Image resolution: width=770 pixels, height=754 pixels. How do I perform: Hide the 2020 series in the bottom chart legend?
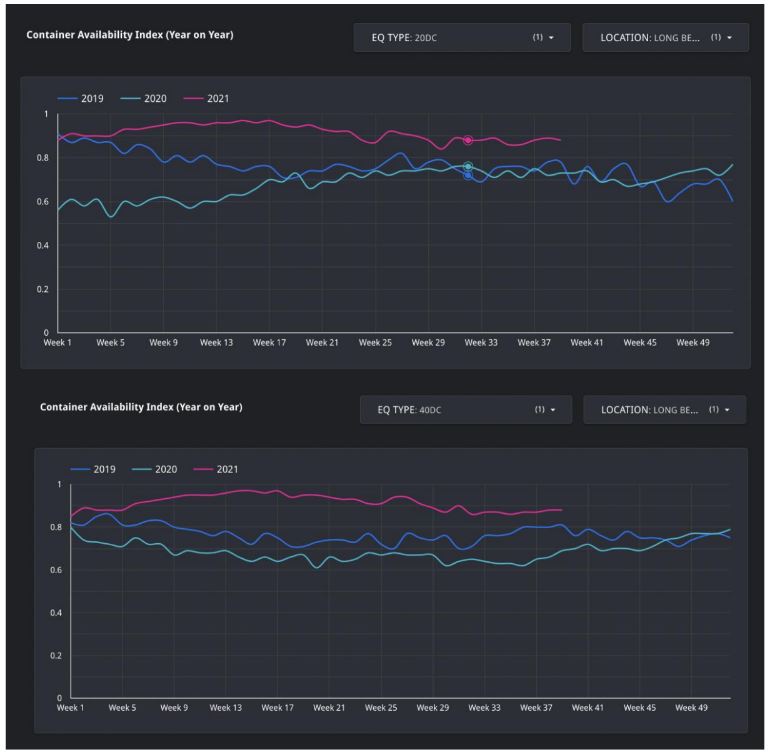click(x=163, y=469)
